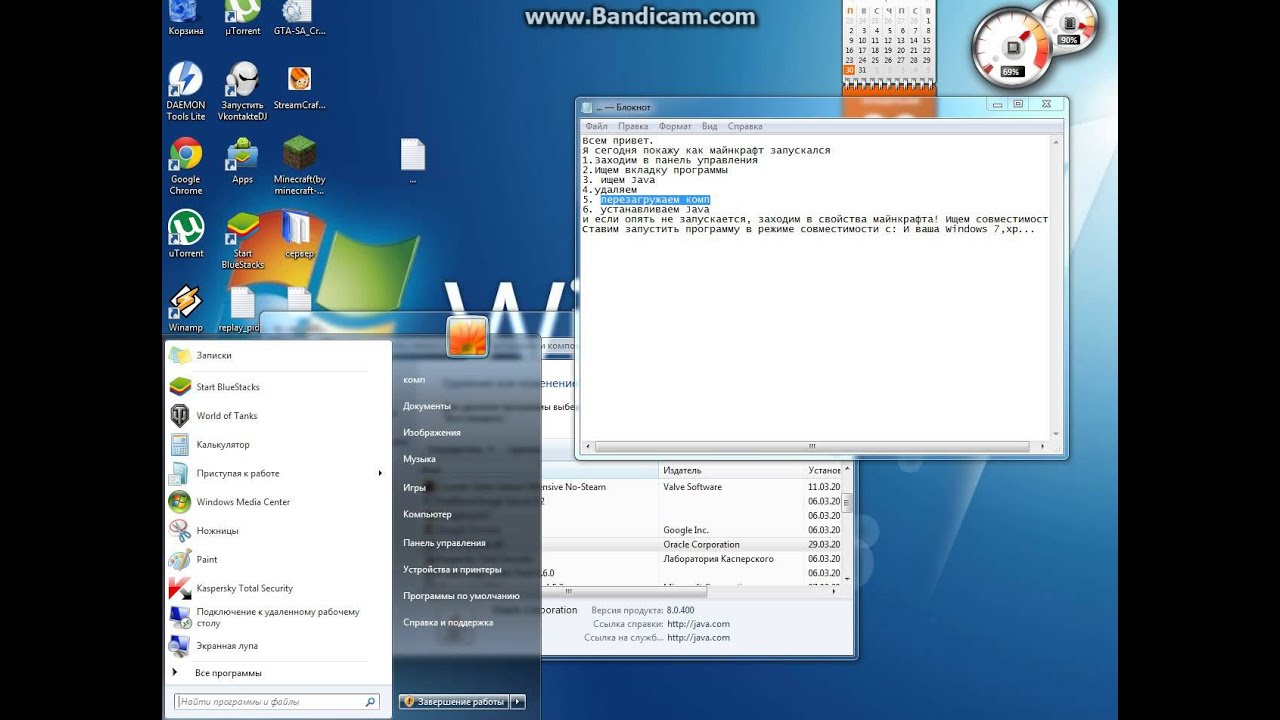This screenshot has height=720, width=1280.
Task: Open Формат menu in Блокнот
Action: tap(675, 127)
